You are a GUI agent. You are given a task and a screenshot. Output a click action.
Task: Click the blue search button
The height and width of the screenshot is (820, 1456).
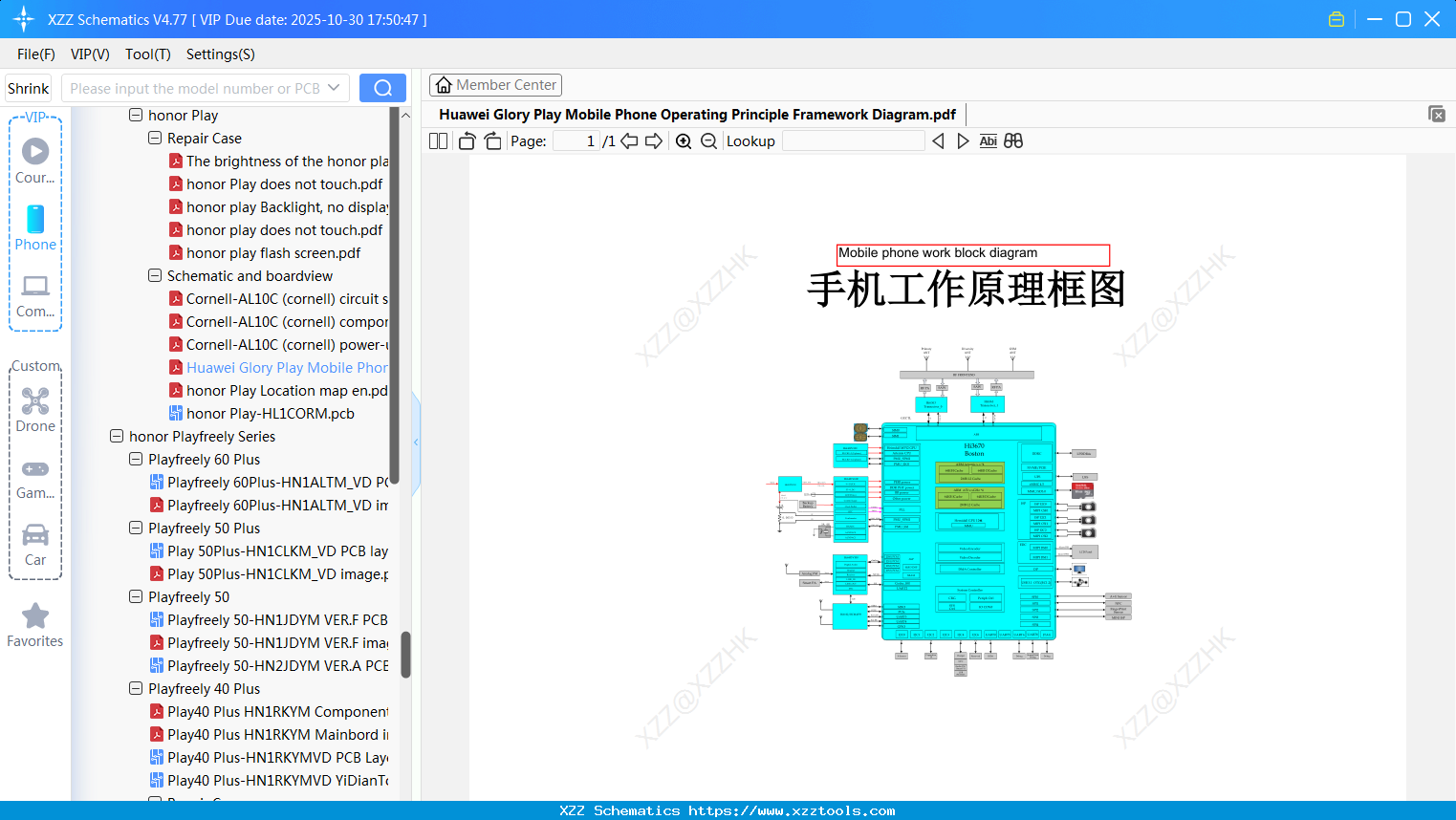coord(382,88)
